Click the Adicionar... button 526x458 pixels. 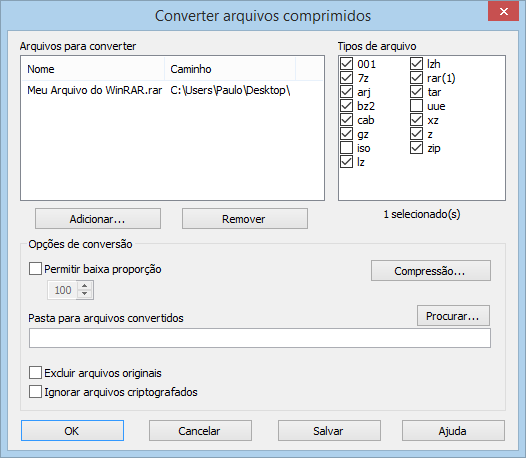point(98,219)
